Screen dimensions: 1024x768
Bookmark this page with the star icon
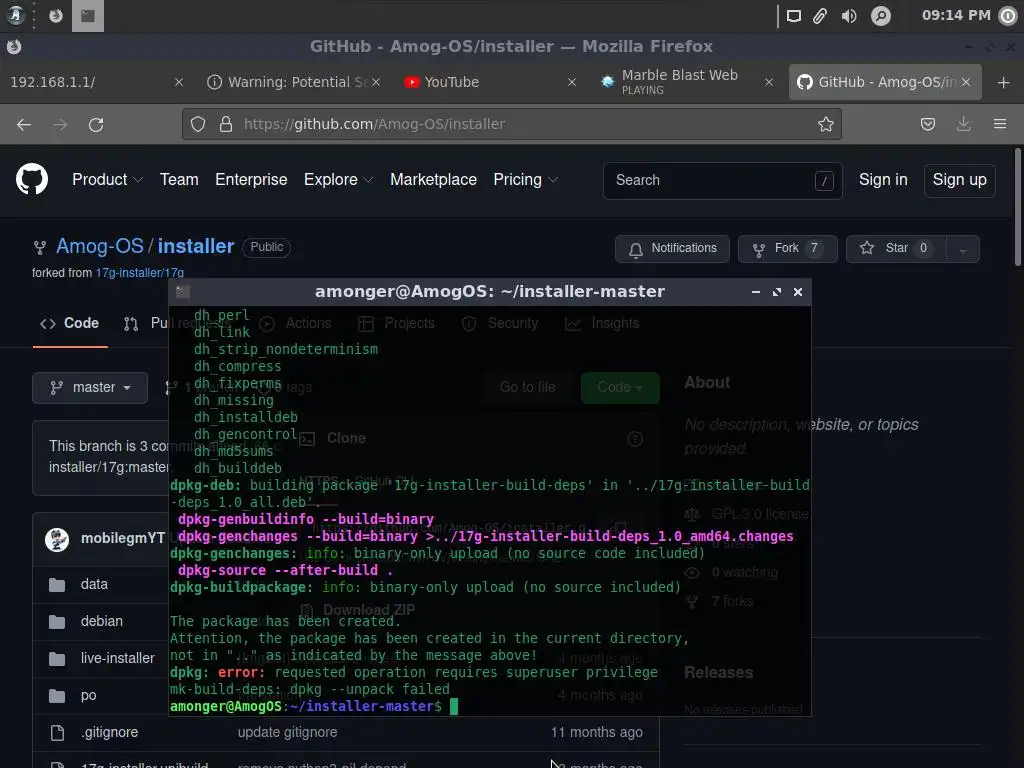point(825,124)
